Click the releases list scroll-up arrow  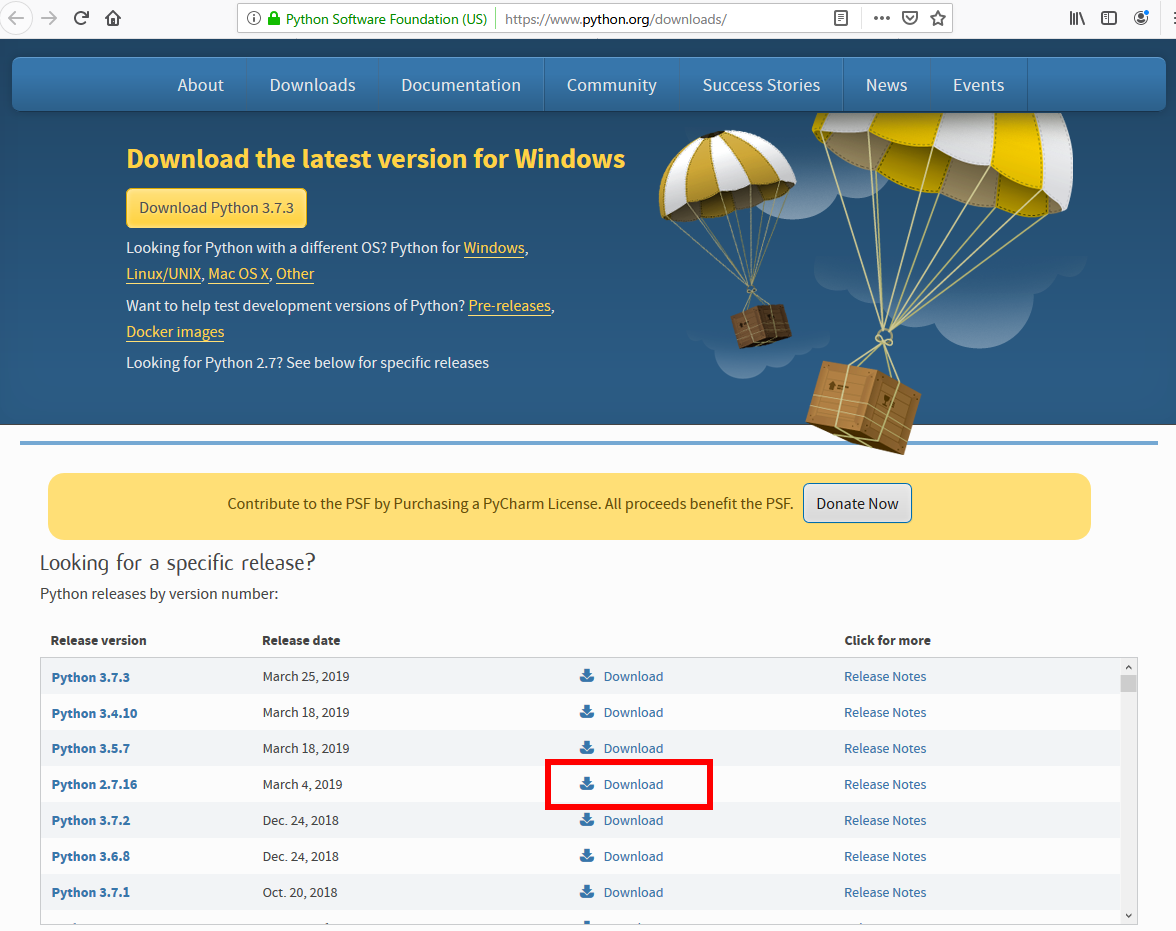pos(1128,667)
